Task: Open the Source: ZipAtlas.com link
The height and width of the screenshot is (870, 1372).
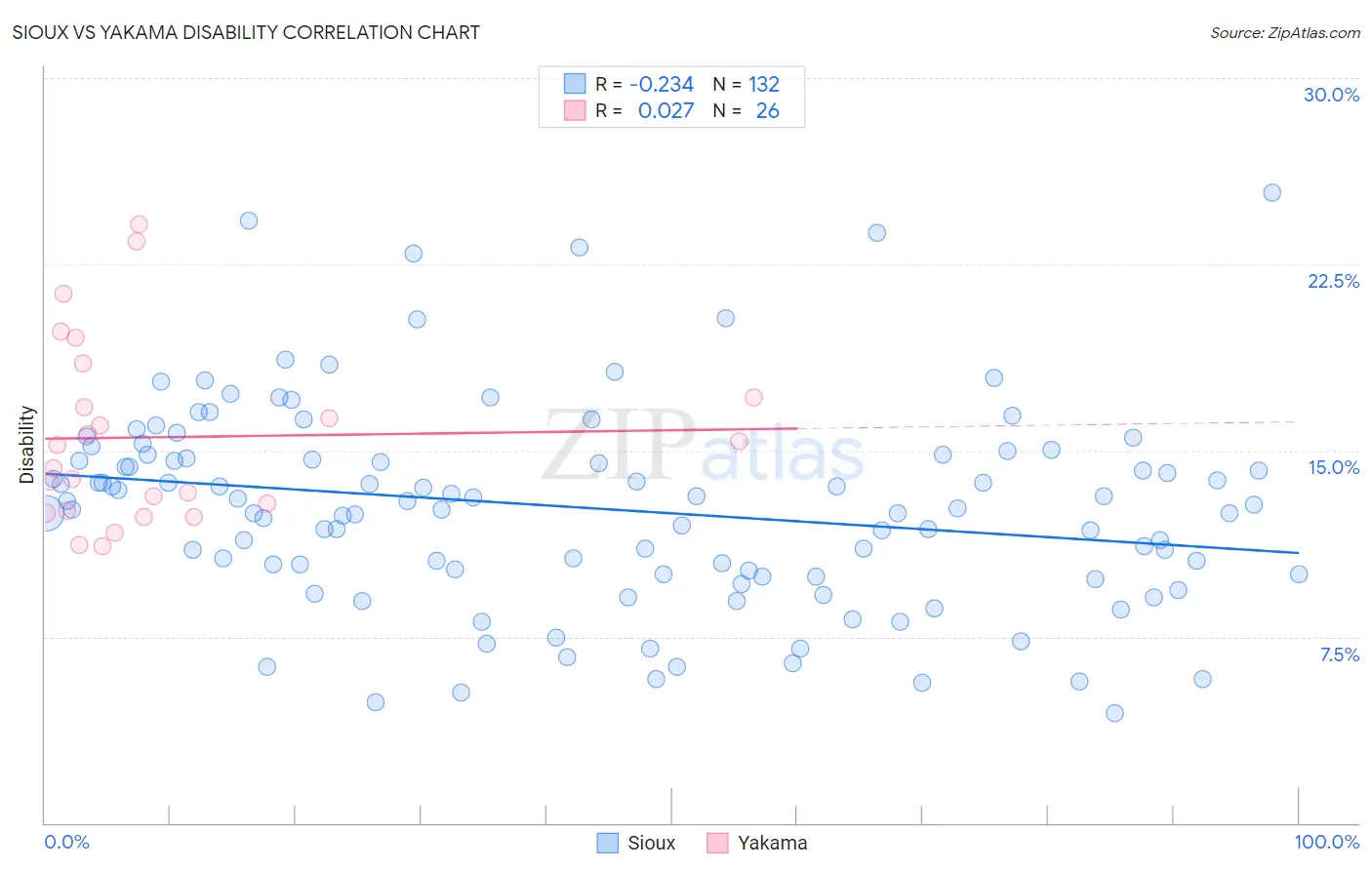Action: pyautogui.click(x=1285, y=32)
